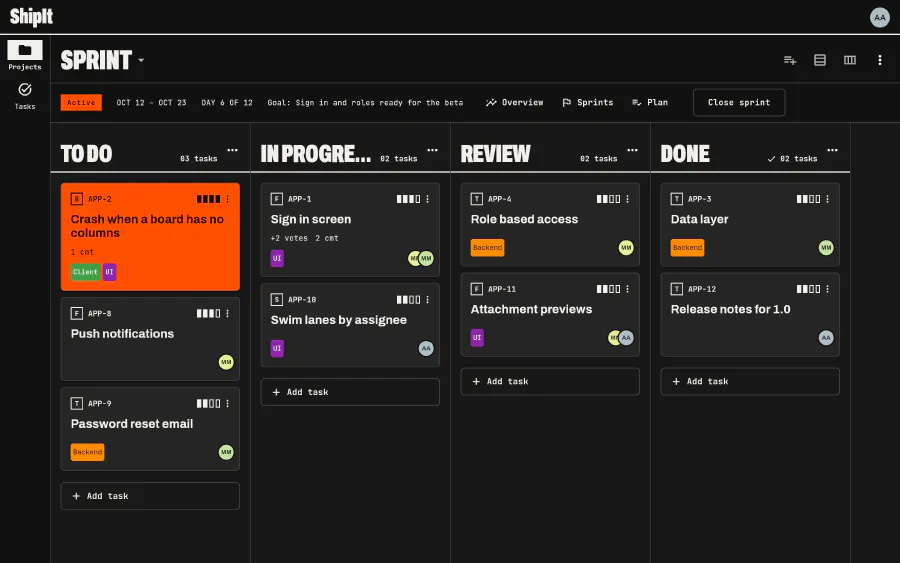
Task: Click the add list icon in toolbar
Action: pyautogui.click(x=790, y=60)
